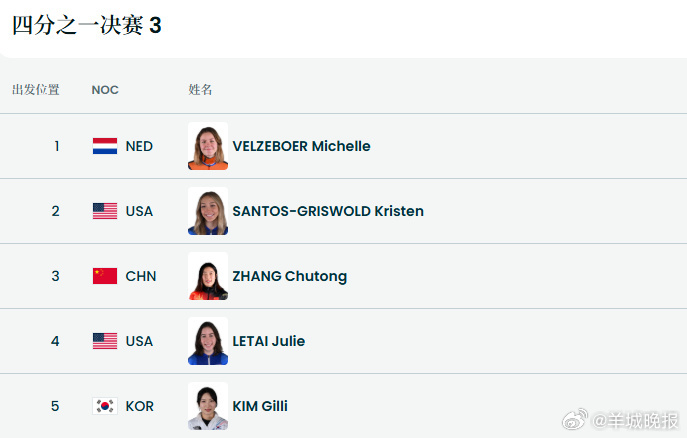The width and height of the screenshot is (687, 438).
Task: Open Santos-Griswold Kristen's athlete photo
Action: pyautogui.click(x=208, y=211)
